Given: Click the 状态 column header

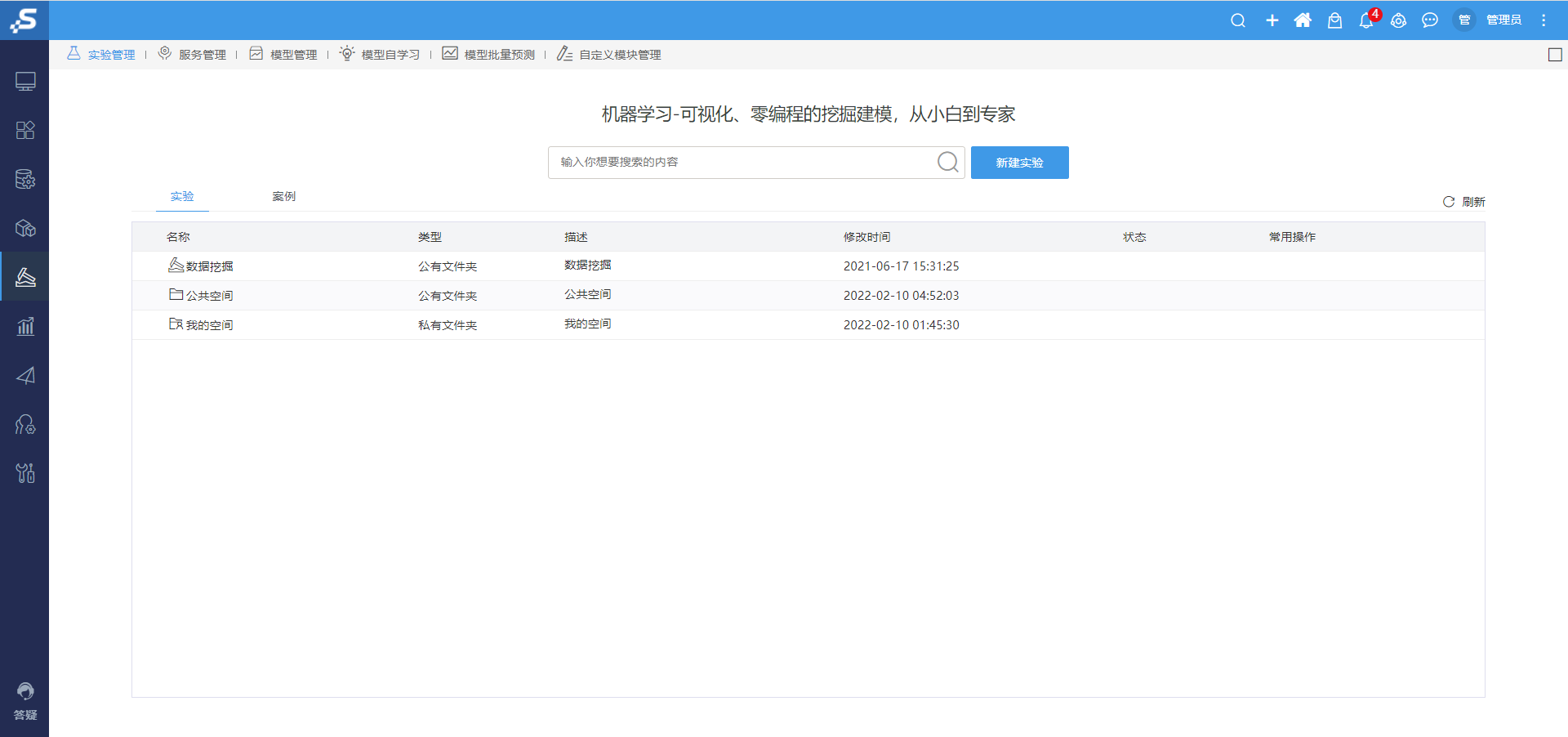Looking at the screenshot, I should tap(1134, 237).
